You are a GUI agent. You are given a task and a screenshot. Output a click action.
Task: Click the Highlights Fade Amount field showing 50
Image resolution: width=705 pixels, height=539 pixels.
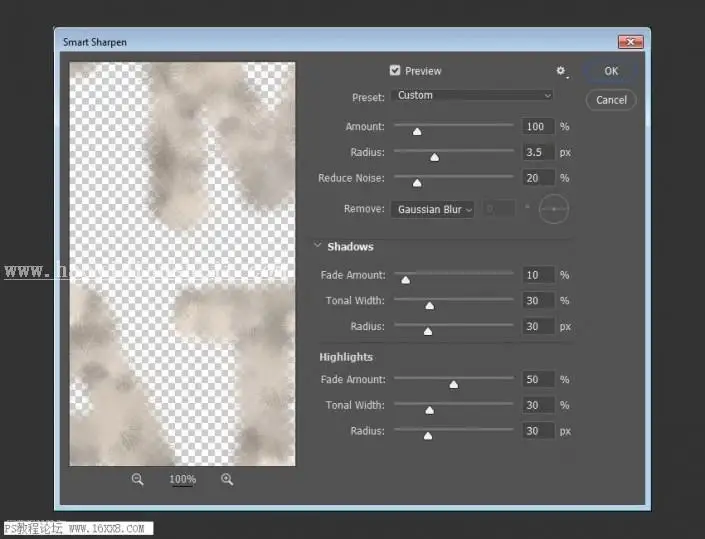click(x=538, y=379)
